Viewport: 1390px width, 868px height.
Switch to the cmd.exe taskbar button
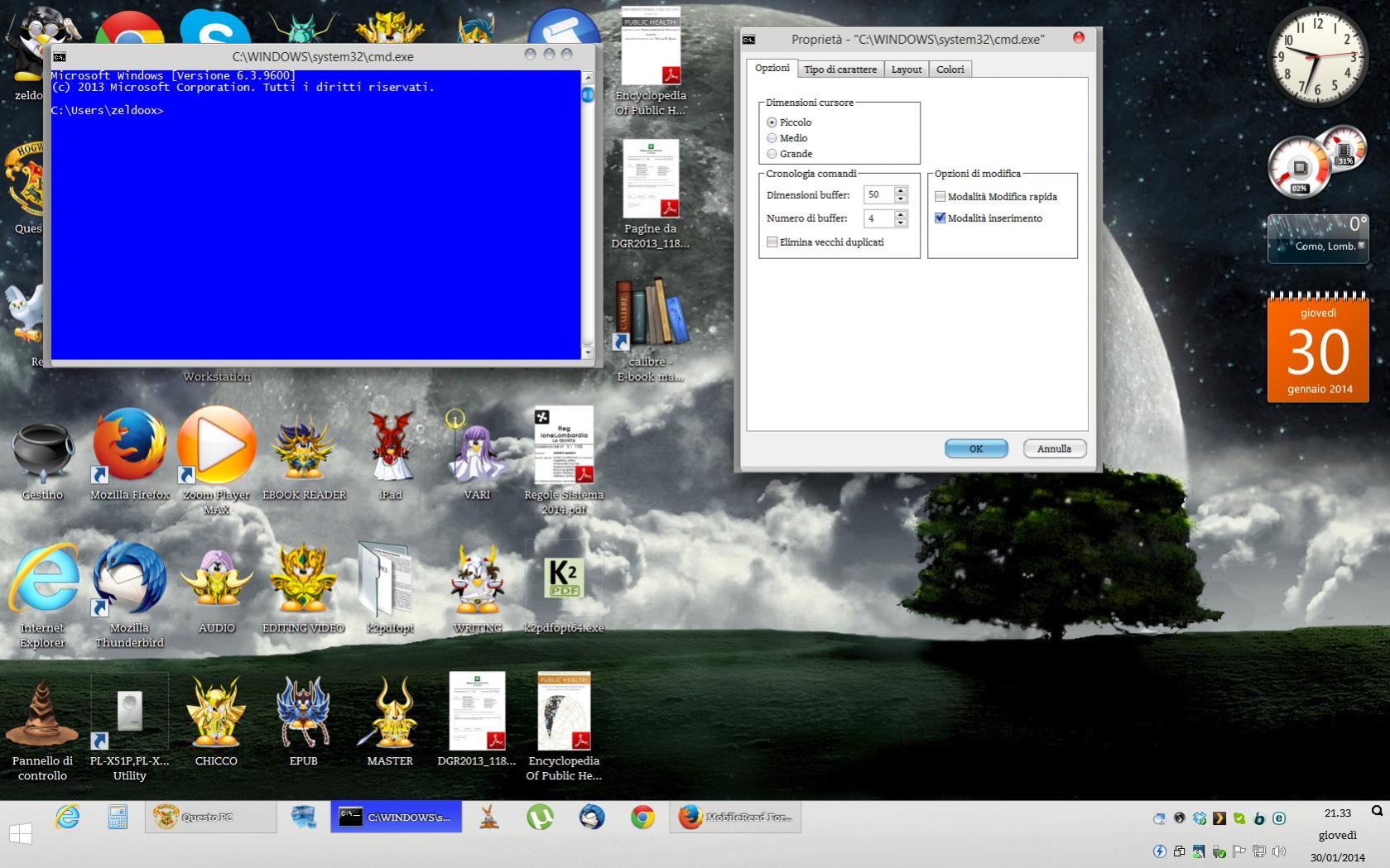(396, 818)
